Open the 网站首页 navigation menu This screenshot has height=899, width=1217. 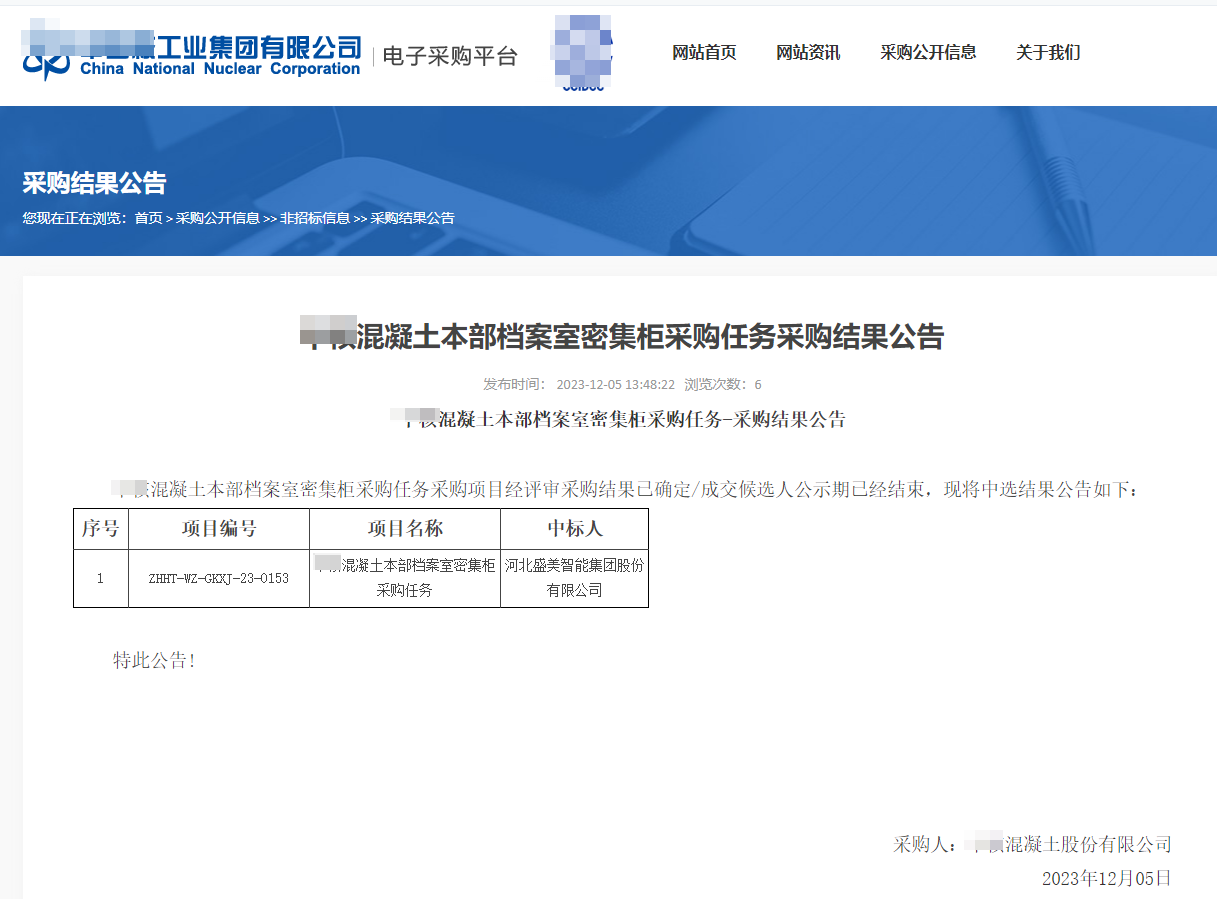pyautogui.click(x=704, y=53)
